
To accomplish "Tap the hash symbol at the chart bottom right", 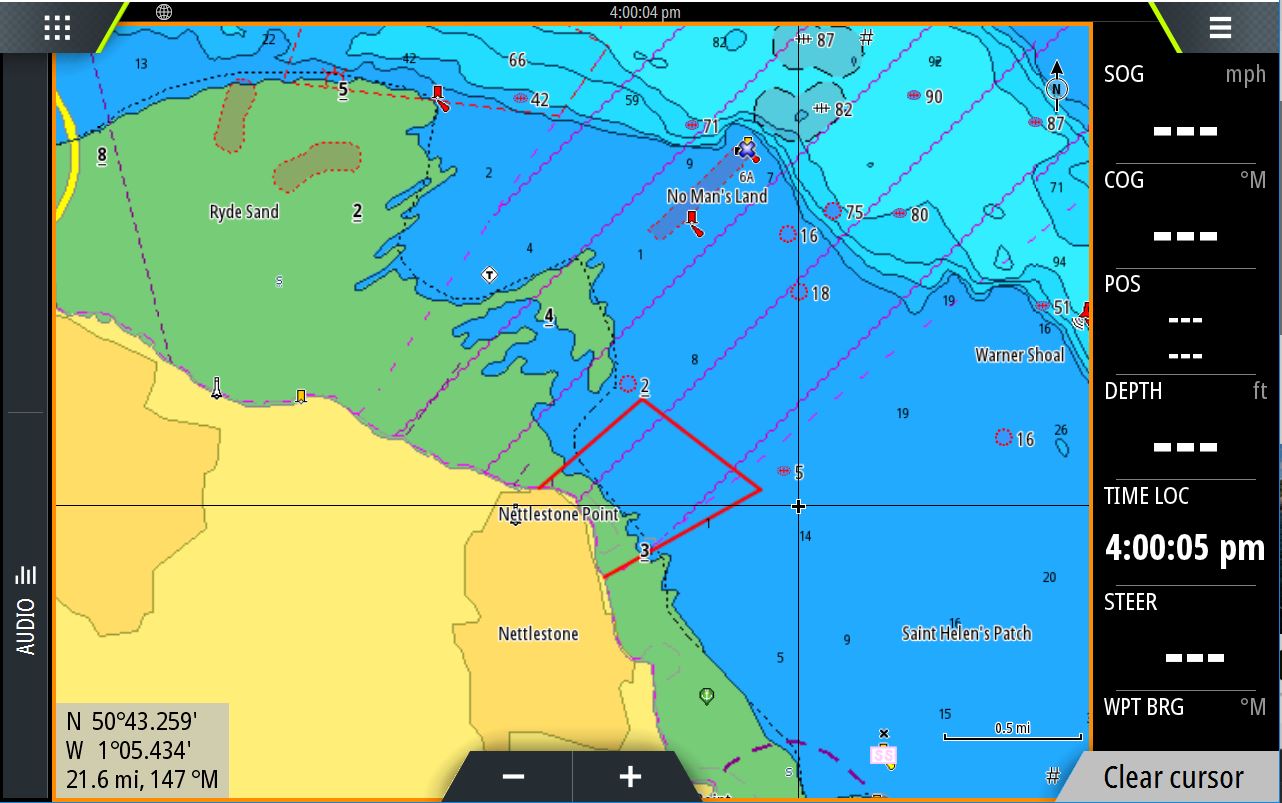I will pyautogui.click(x=1053, y=774).
